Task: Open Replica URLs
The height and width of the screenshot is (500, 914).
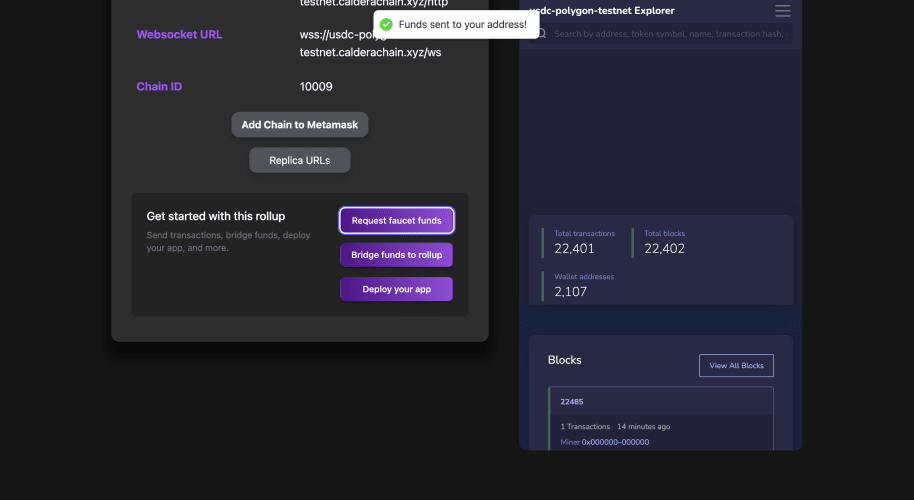Action: pyautogui.click(x=300, y=160)
